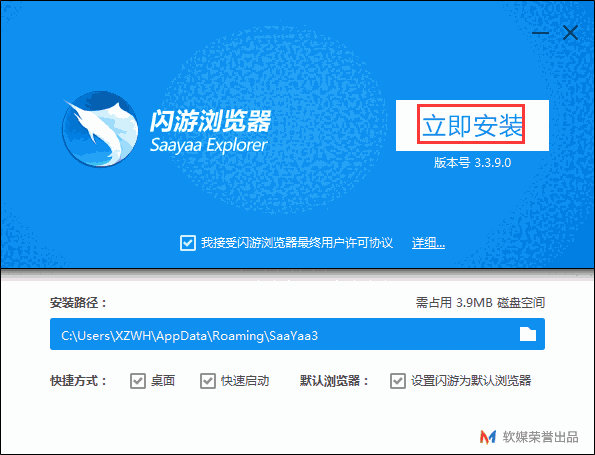Click the 需占用 3.9MB 磁盘空间 text
Image resolution: width=595 pixels, height=455 pixels.
point(480,302)
